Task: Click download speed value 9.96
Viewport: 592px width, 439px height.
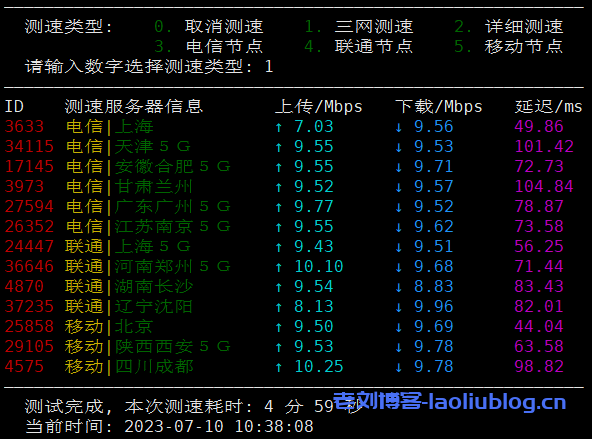Action: (433, 307)
